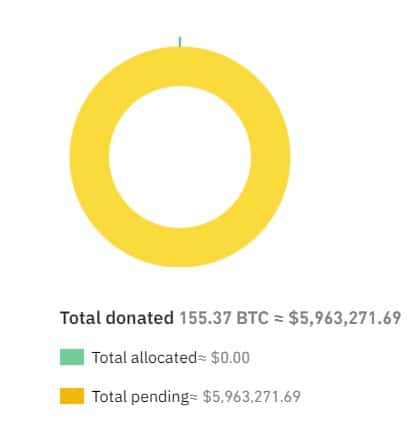Click the green Total allocated legend swatch
This screenshot has height=441, width=420.
coord(72,357)
